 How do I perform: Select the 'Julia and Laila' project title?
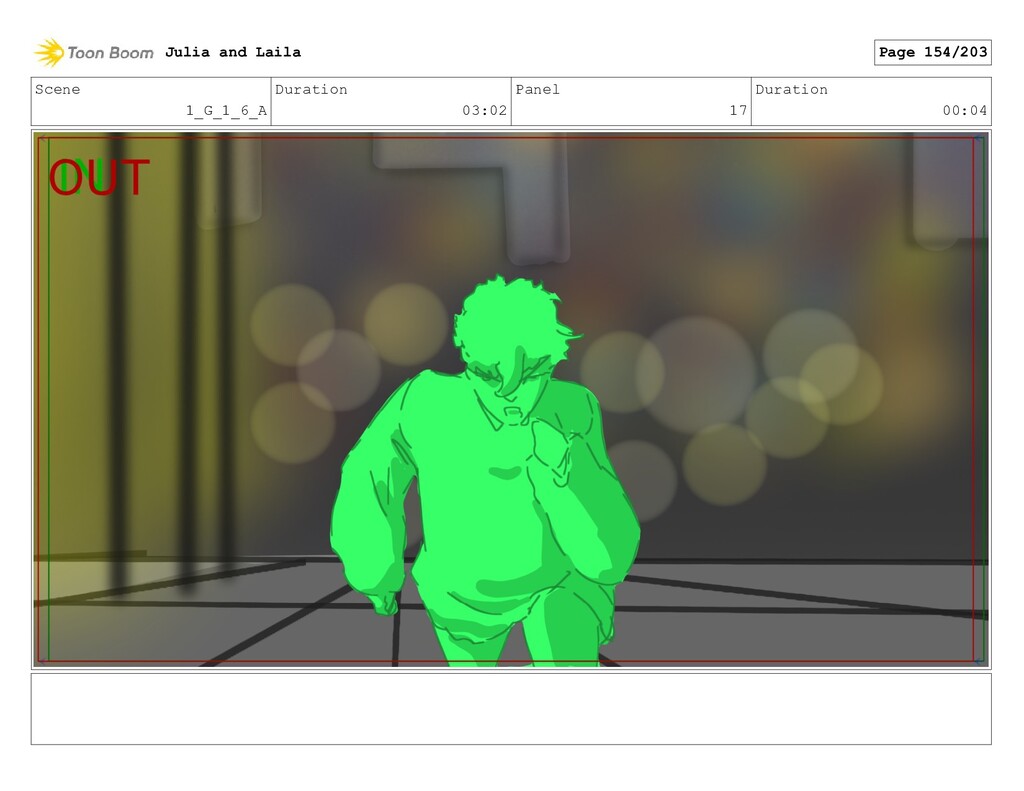click(233, 52)
